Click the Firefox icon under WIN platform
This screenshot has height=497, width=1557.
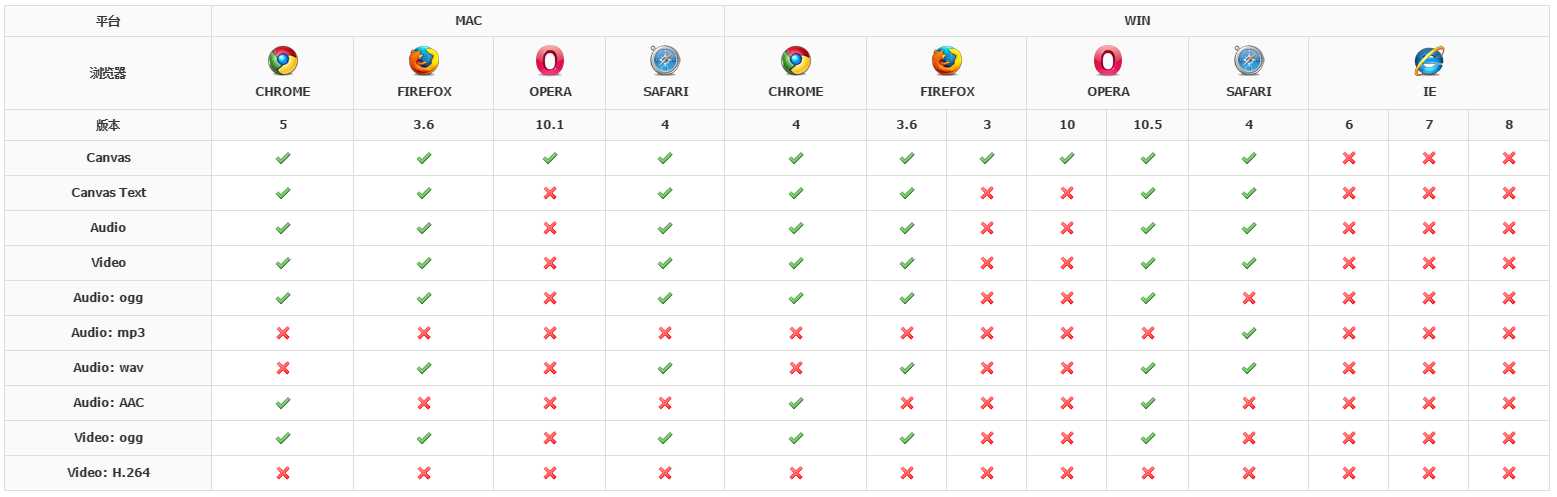tap(946, 62)
